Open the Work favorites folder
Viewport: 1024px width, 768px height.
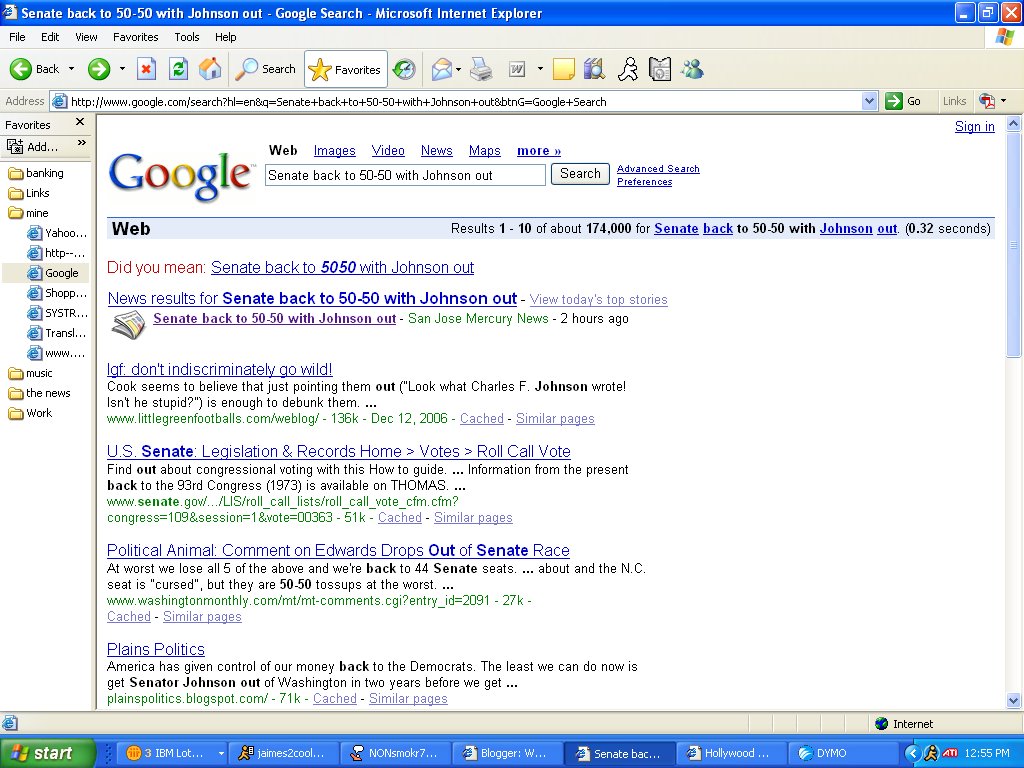click(x=30, y=413)
